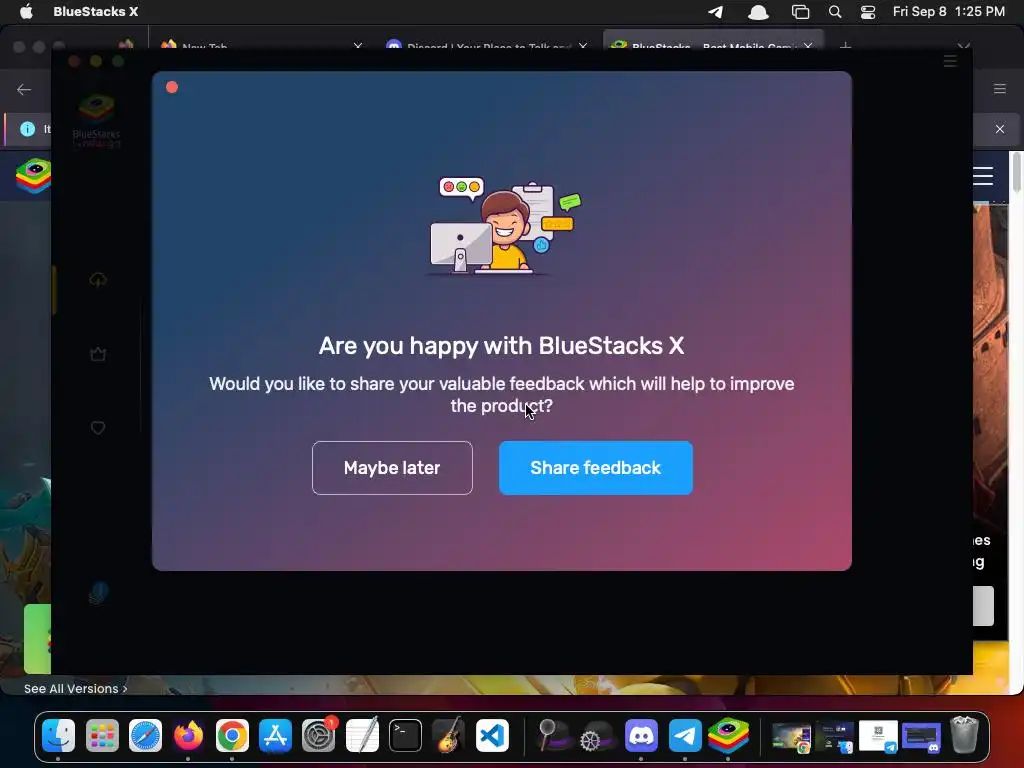
Task: Open a new browser tab with plus button
Action: click(846, 46)
